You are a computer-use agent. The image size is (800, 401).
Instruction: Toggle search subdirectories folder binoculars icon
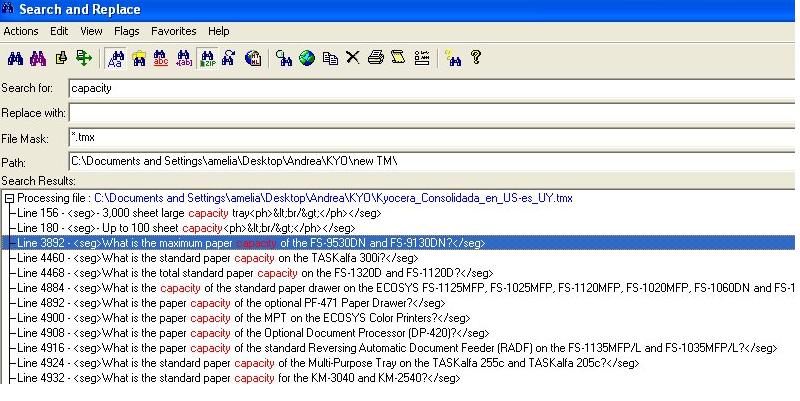click(x=139, y=58)
